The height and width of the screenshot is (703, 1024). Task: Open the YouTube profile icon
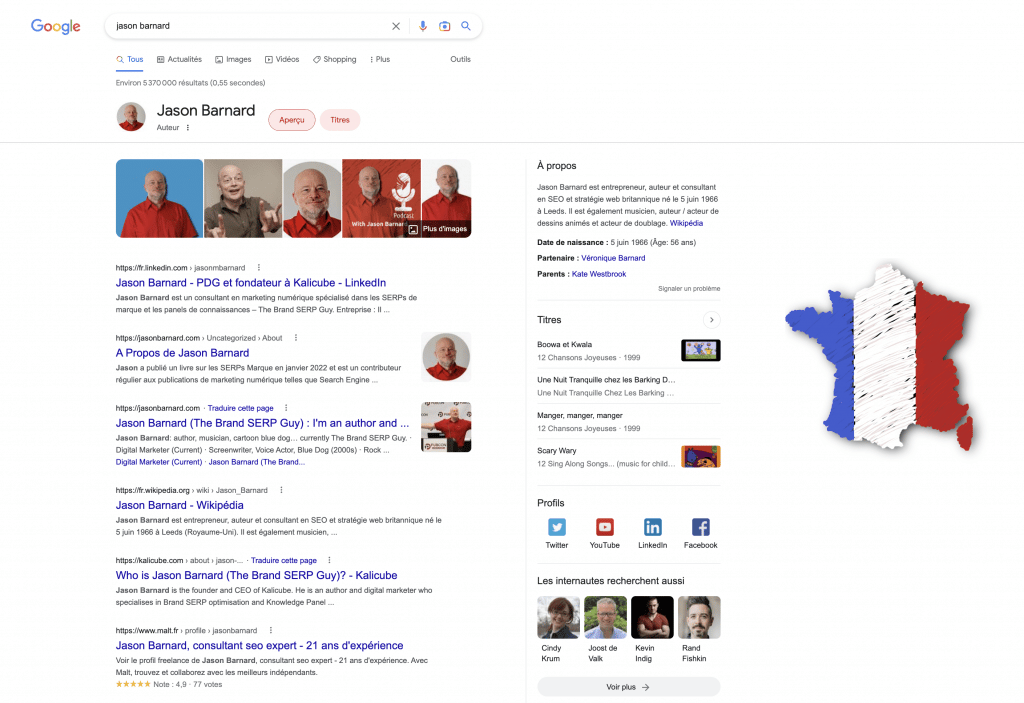pyautogui.click(x=605, y=527)
